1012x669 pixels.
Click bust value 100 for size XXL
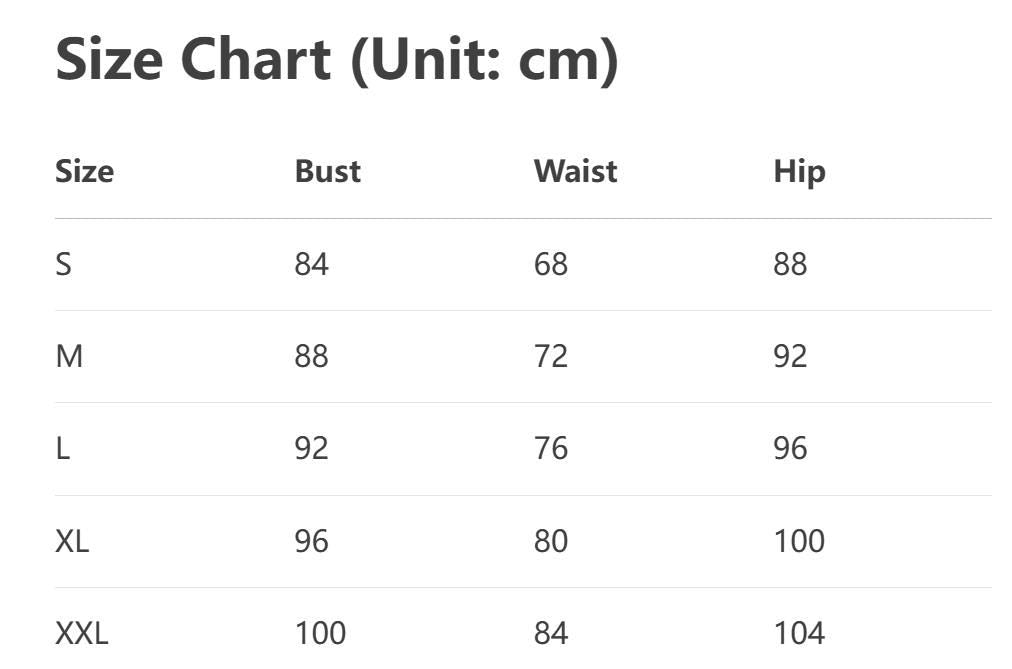pos(320,633)
